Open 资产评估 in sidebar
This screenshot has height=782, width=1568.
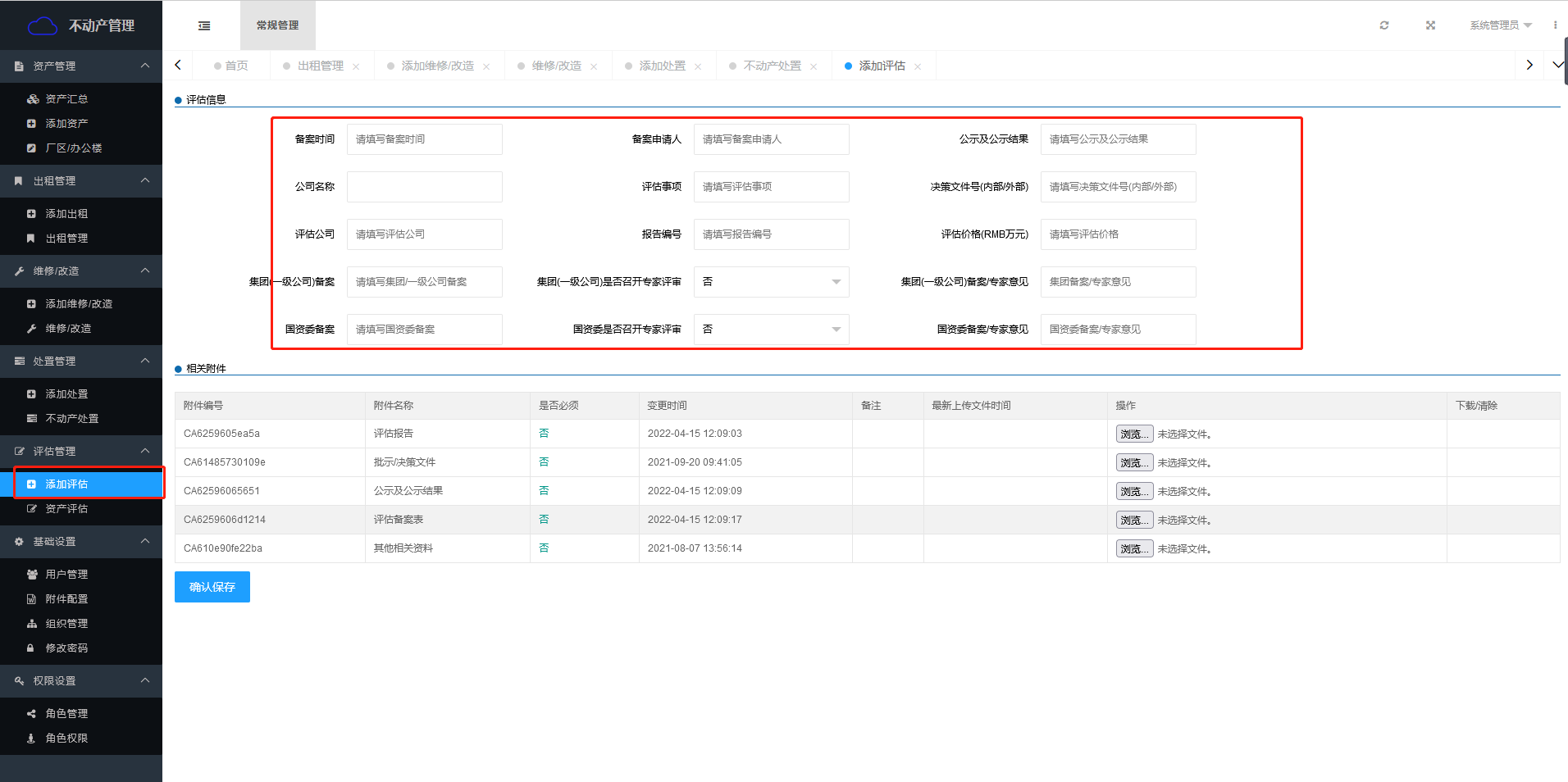pos(81,509)
